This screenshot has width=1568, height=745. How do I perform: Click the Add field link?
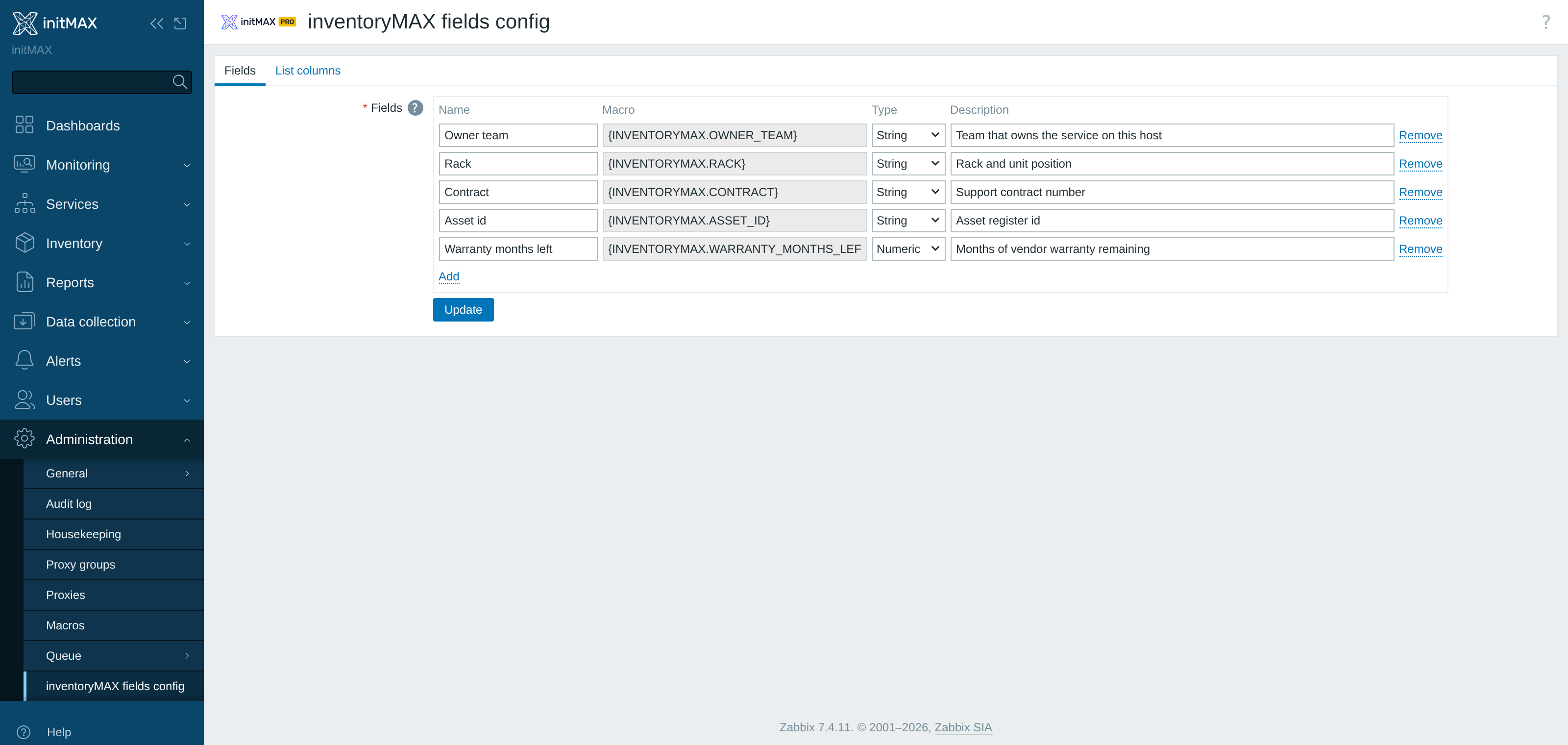click(x=449, y=276)
